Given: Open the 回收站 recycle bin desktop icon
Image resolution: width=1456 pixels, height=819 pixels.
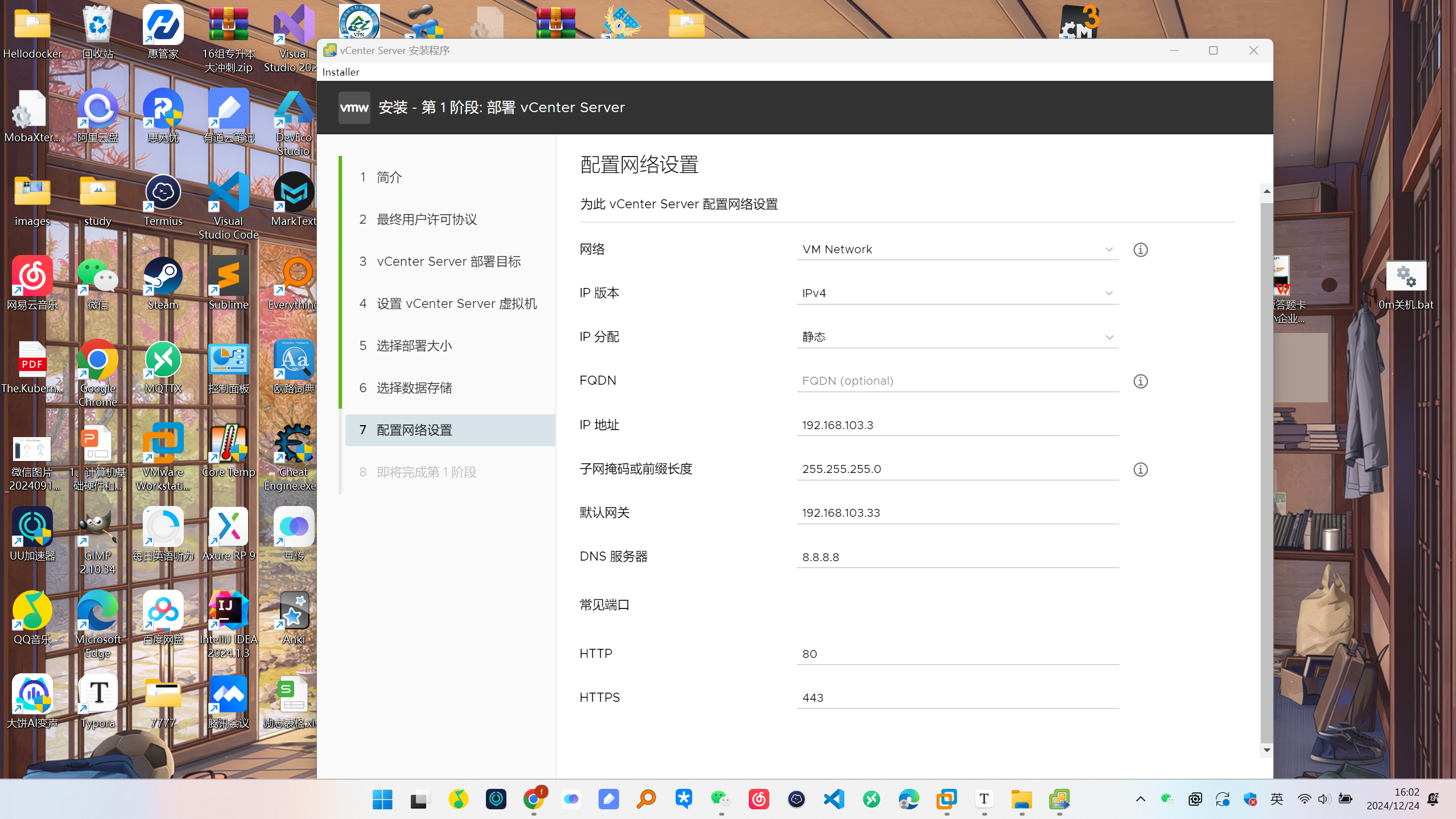Looking at the screenshot, I should pyautogui.click(x=98, y=33).
